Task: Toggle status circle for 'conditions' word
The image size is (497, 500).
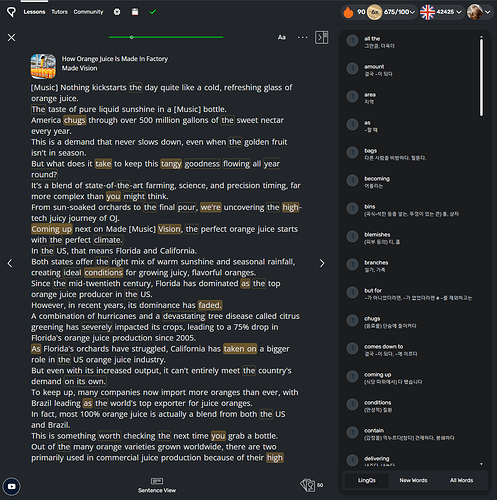Action: pyautogui.click(x=352, y=404)
